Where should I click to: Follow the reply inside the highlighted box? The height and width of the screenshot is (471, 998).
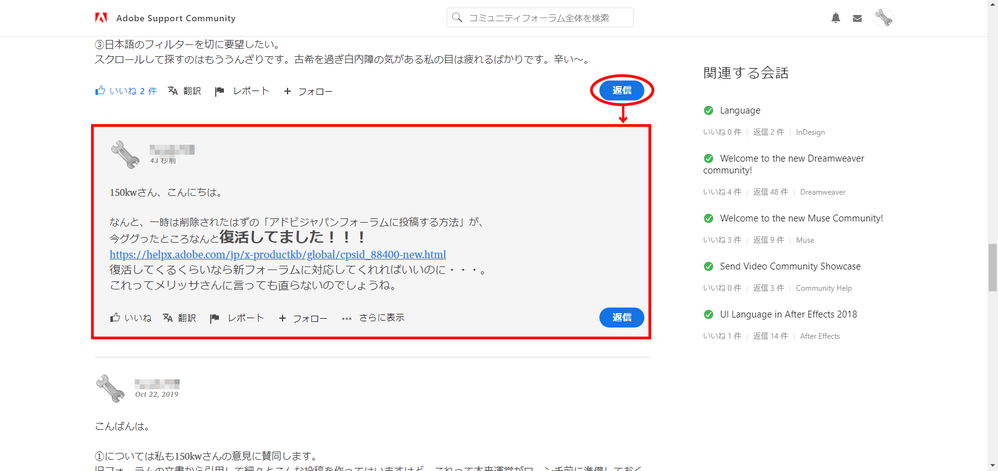303,318
